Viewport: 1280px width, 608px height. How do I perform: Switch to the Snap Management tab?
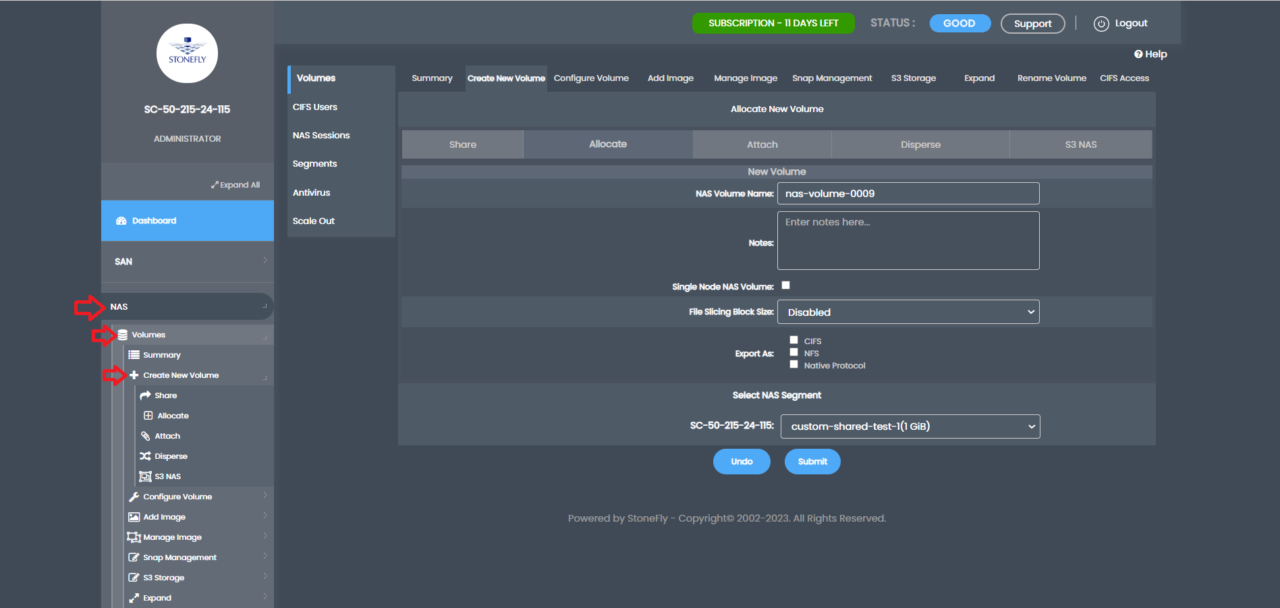[831, 78]
